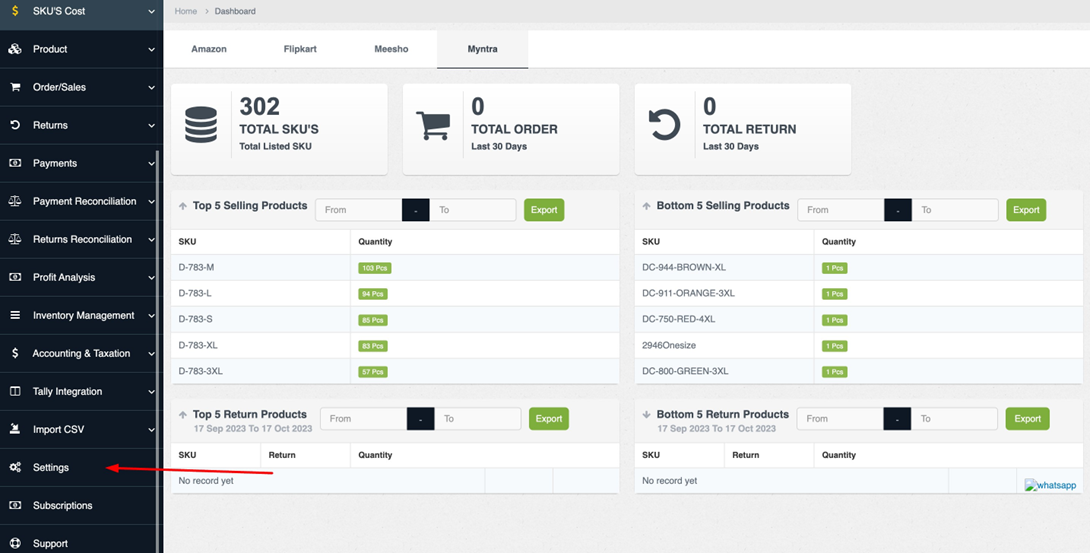Go to Home breadcrumb link
This screenshot has width=1090, height=553.
point(186,11)
